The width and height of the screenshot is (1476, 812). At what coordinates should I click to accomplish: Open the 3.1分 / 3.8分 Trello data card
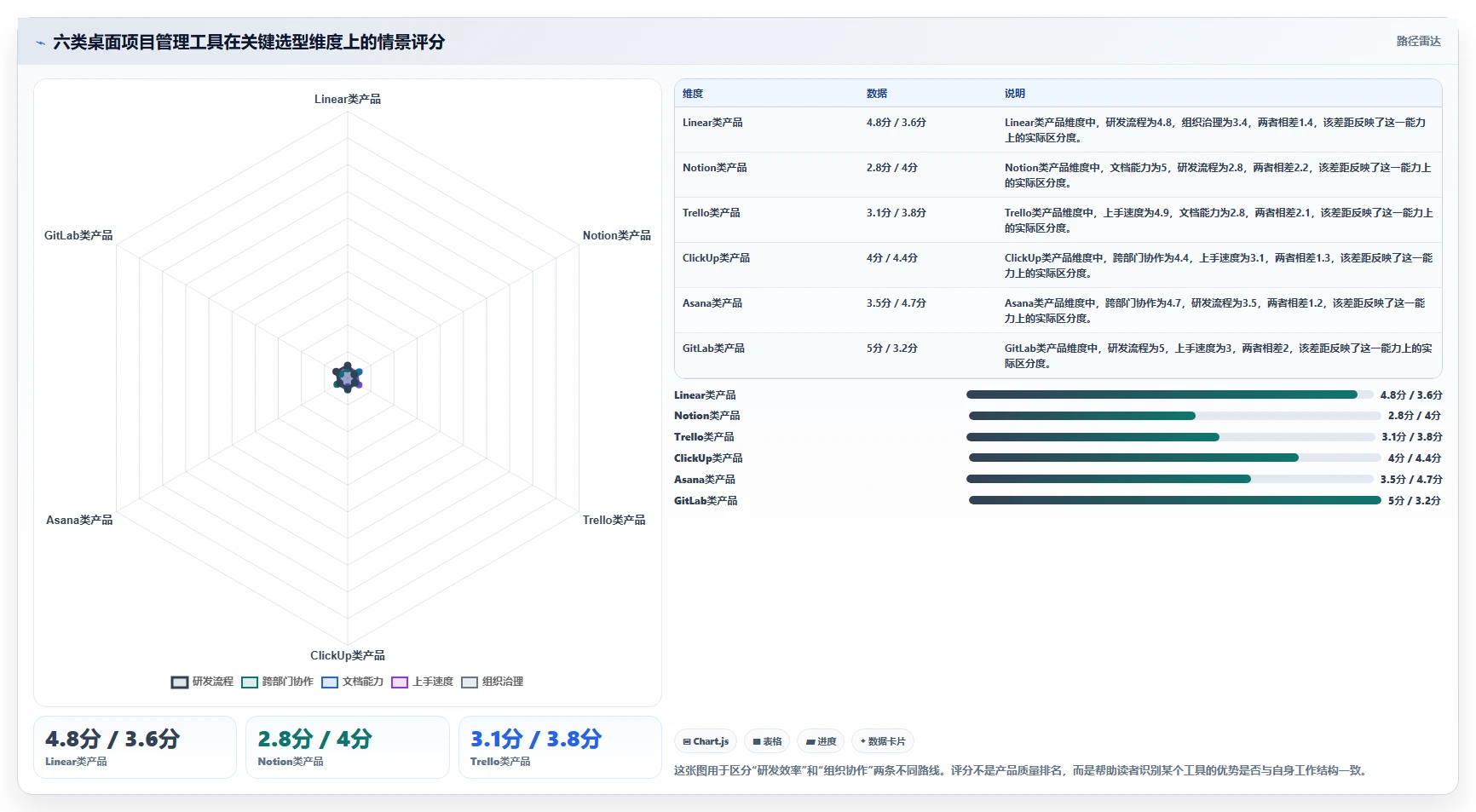[560, 747]
